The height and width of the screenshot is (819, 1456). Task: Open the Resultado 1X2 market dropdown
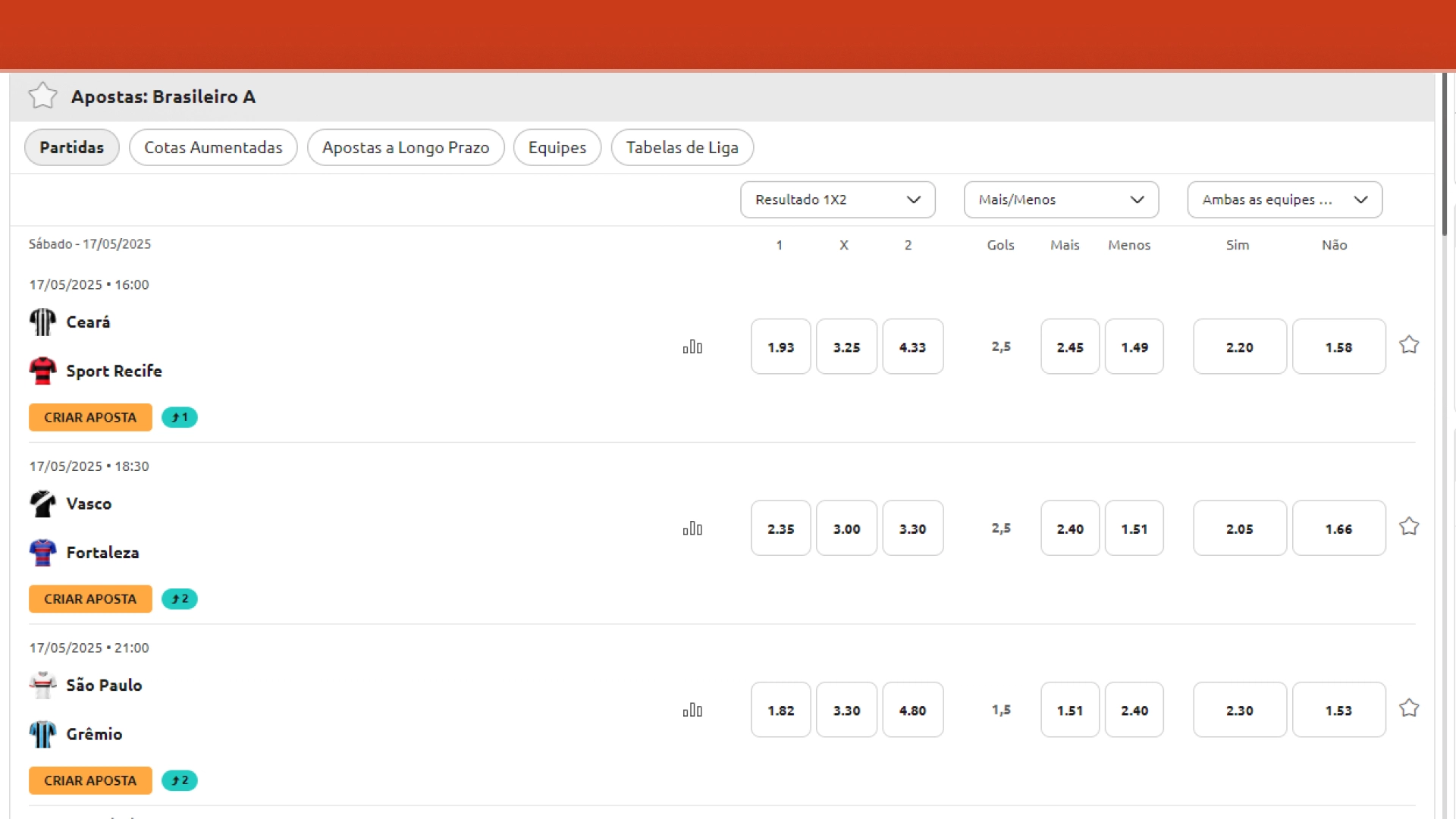837,199
